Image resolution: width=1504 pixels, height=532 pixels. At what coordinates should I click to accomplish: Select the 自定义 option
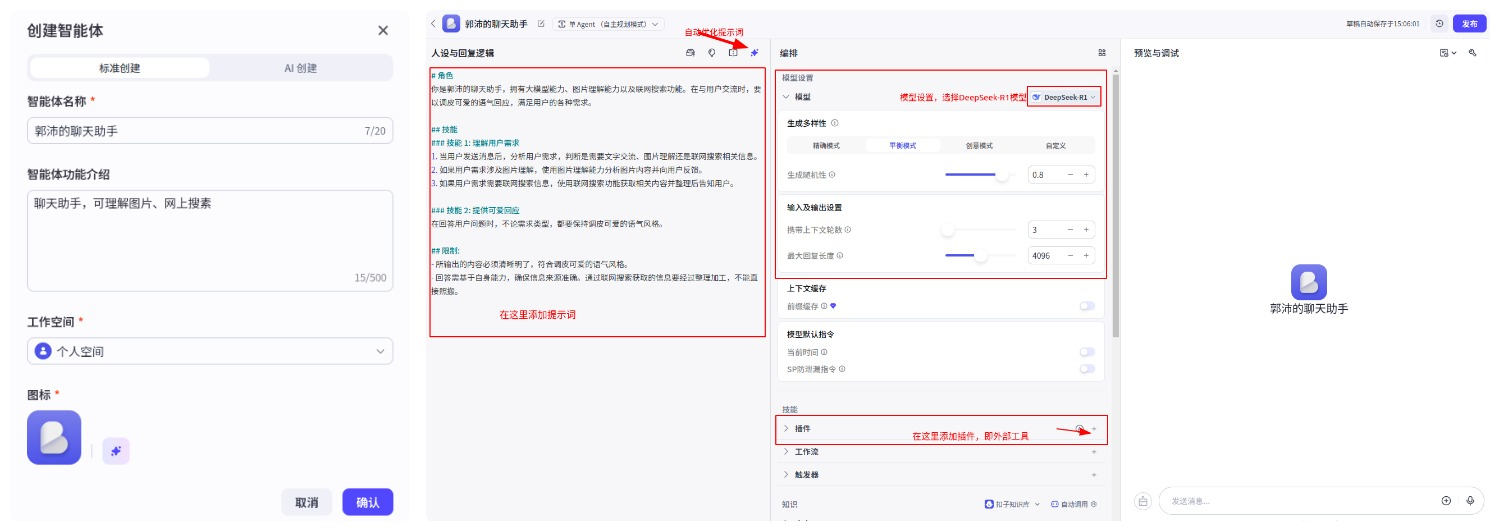click(x=1056, y=145)
